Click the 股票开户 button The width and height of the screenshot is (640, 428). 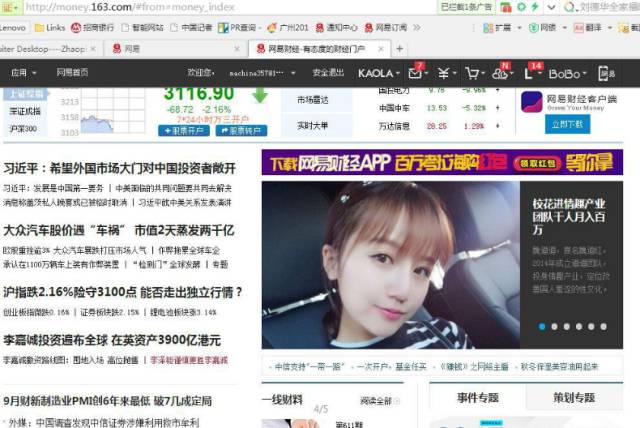[184, 131]
